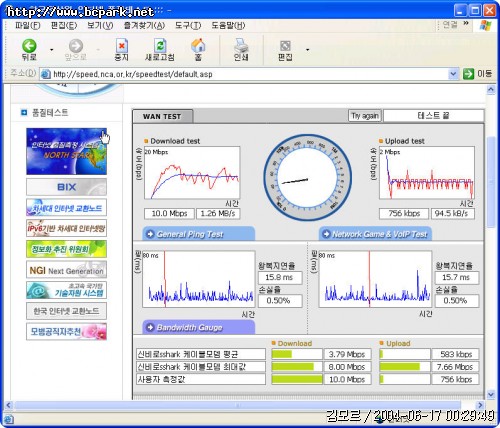Open the North Star banner thumbnail
Screen dimensions: 500x428
click(66, 151)
